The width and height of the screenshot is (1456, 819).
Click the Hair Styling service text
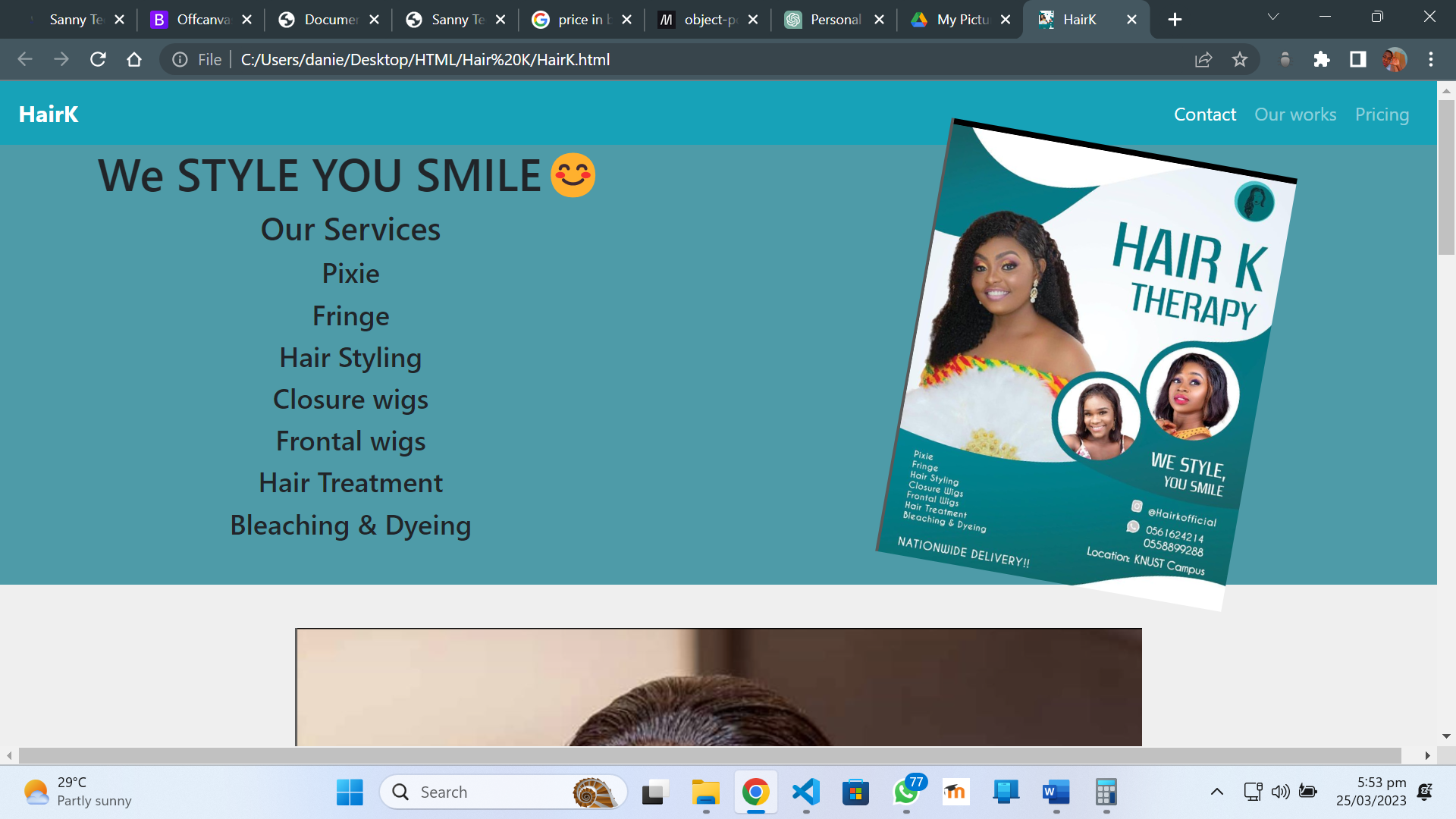pyautogui.click(x=350, y=358)
